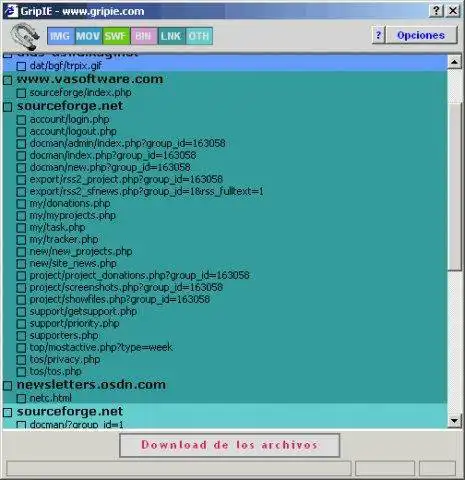This screenshot has height=480, width=465.
Task: Click the supporters.php link text
Action: click(64, 335)
